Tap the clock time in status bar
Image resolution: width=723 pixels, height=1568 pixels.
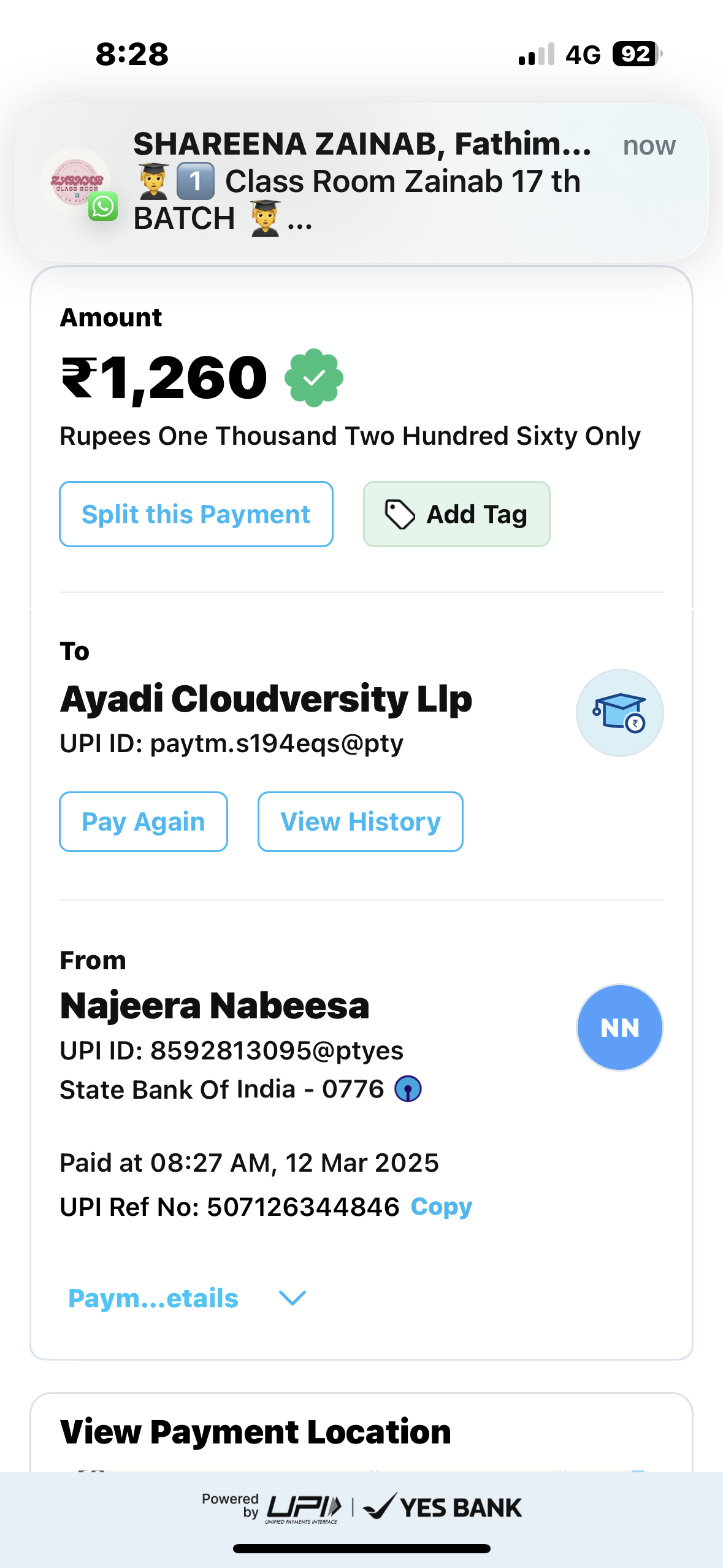[132, 54]
